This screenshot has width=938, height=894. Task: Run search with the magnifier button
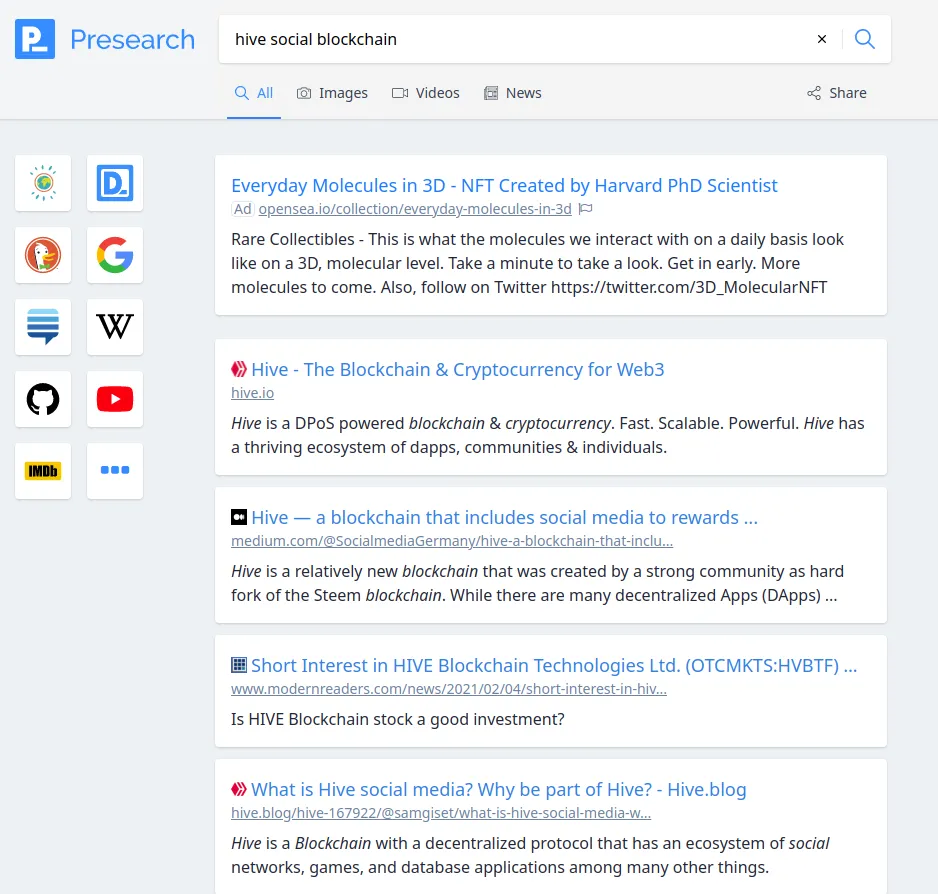coord(864,39)
